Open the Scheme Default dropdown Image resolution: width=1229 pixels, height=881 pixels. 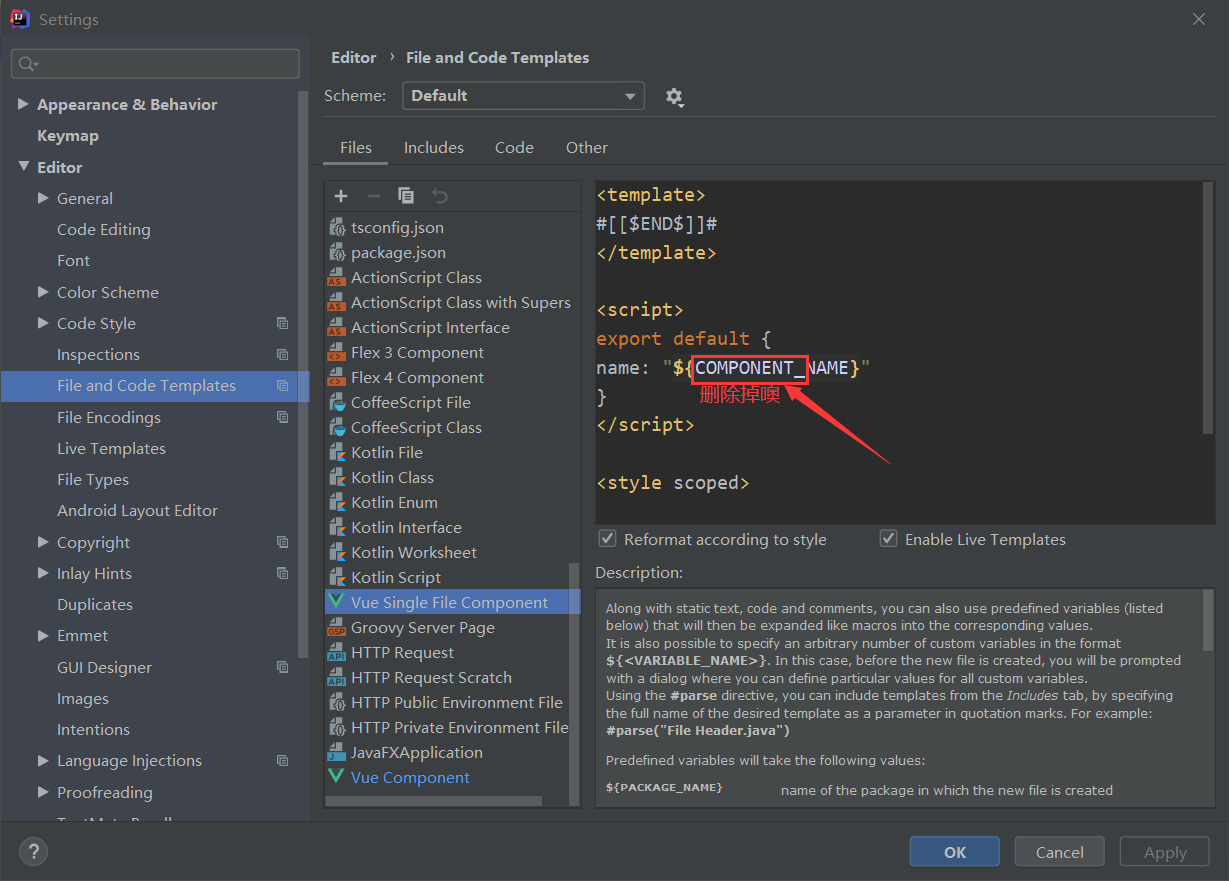[x=523, y=96]
